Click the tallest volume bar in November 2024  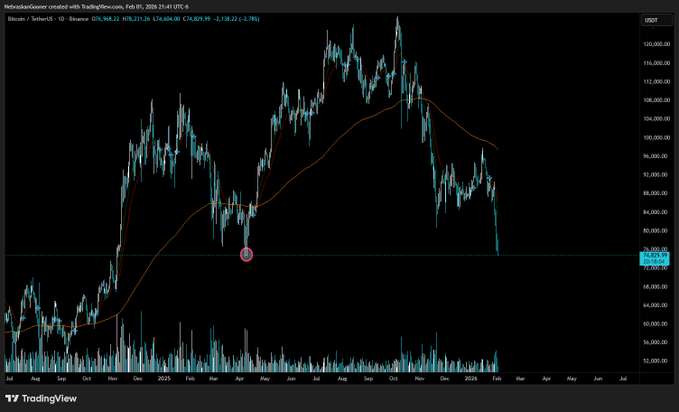pyautogui.click(x=116, y=343)
